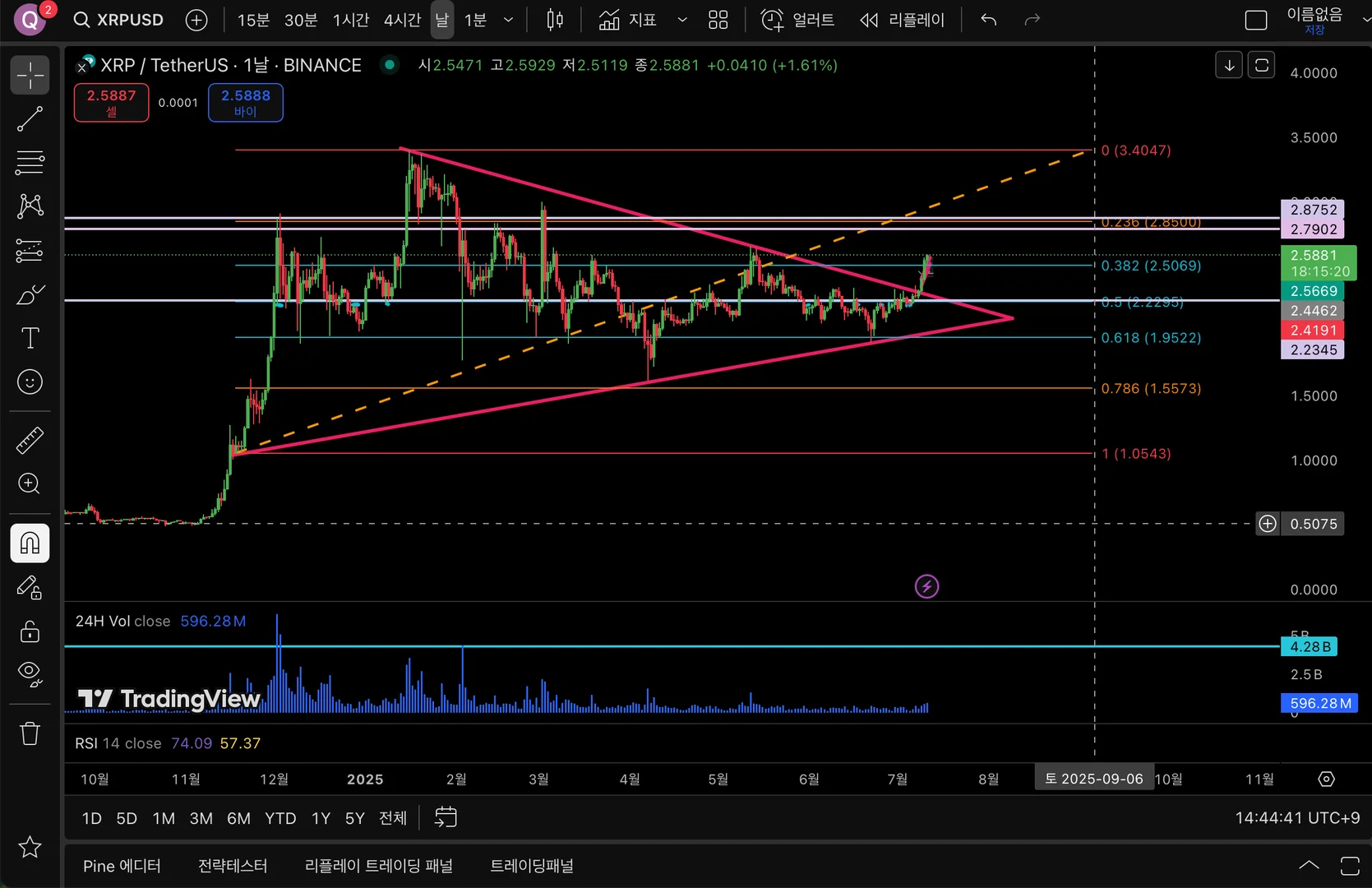Select the ruler measure tool
The height and width of the screenshot is (888, 1372).
pos(30,441)
